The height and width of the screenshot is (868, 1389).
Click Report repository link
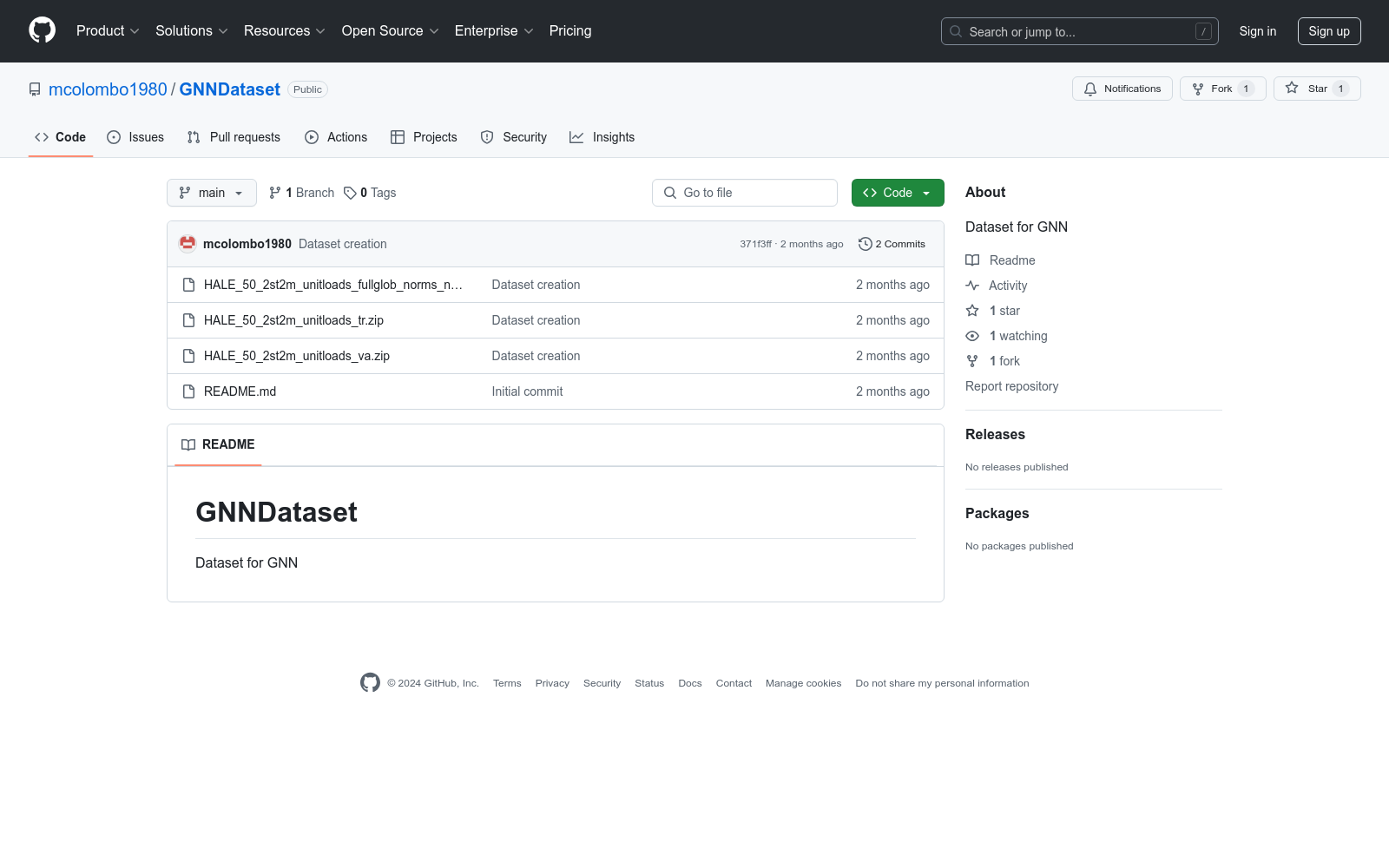pos(1012,386)
